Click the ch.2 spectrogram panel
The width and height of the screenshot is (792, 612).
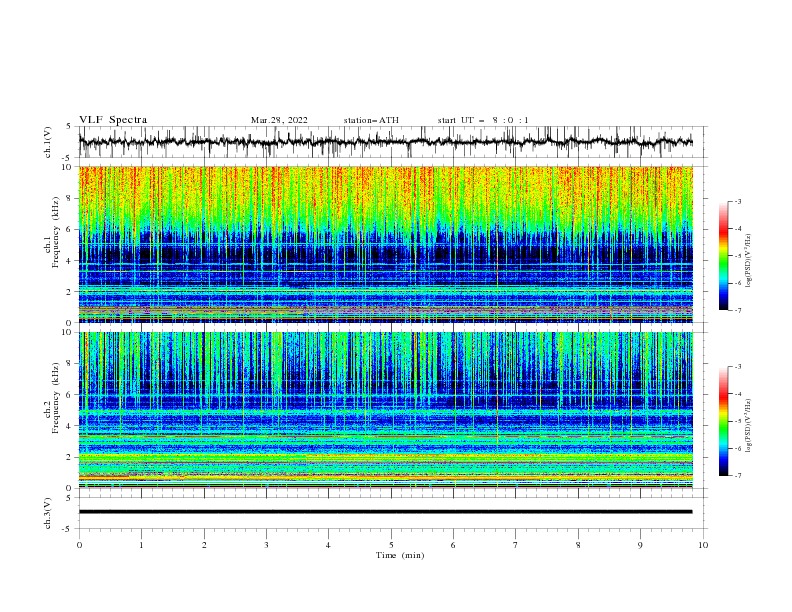[385, 410]
